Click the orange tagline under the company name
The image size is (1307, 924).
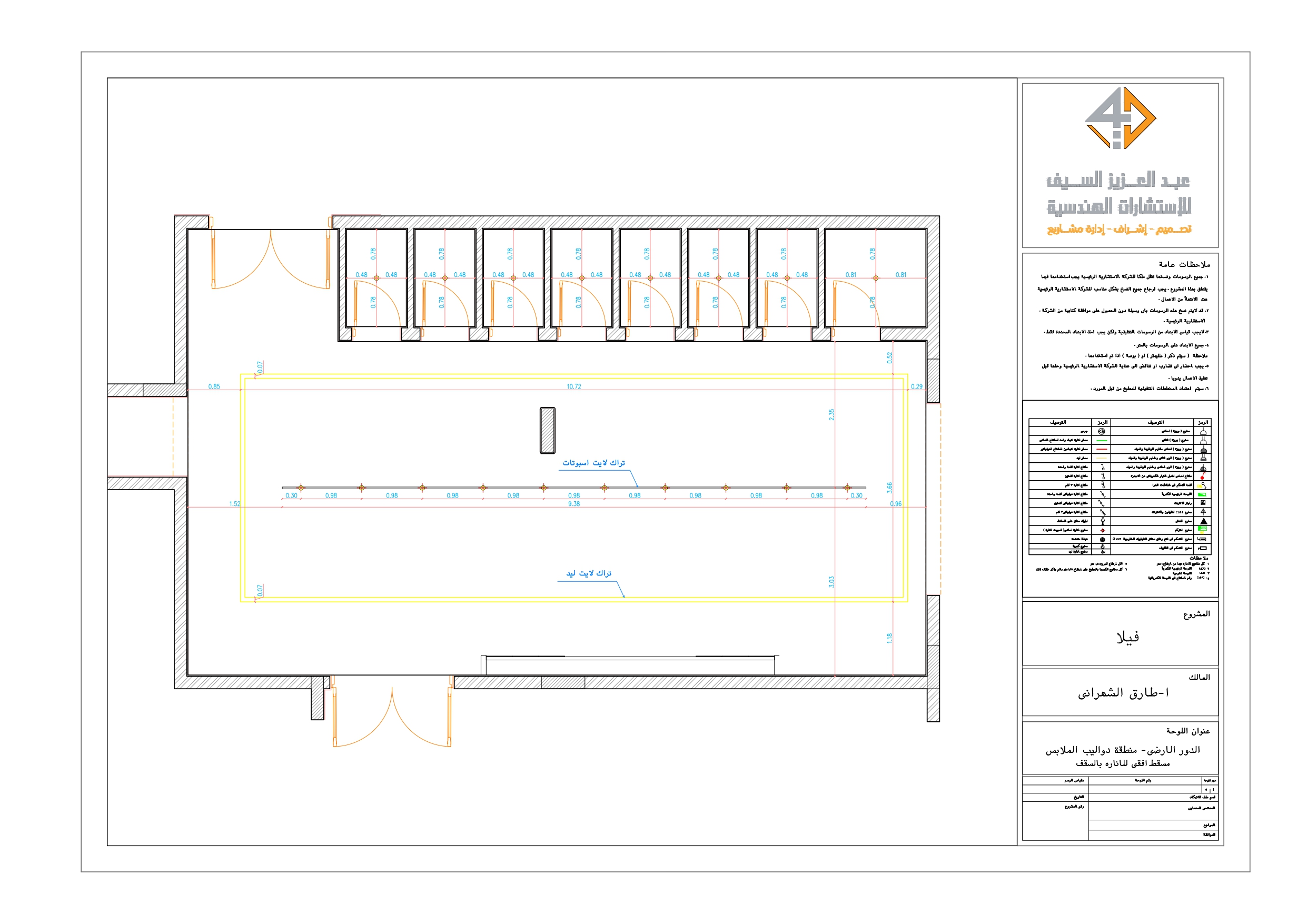pos(1119,229)
